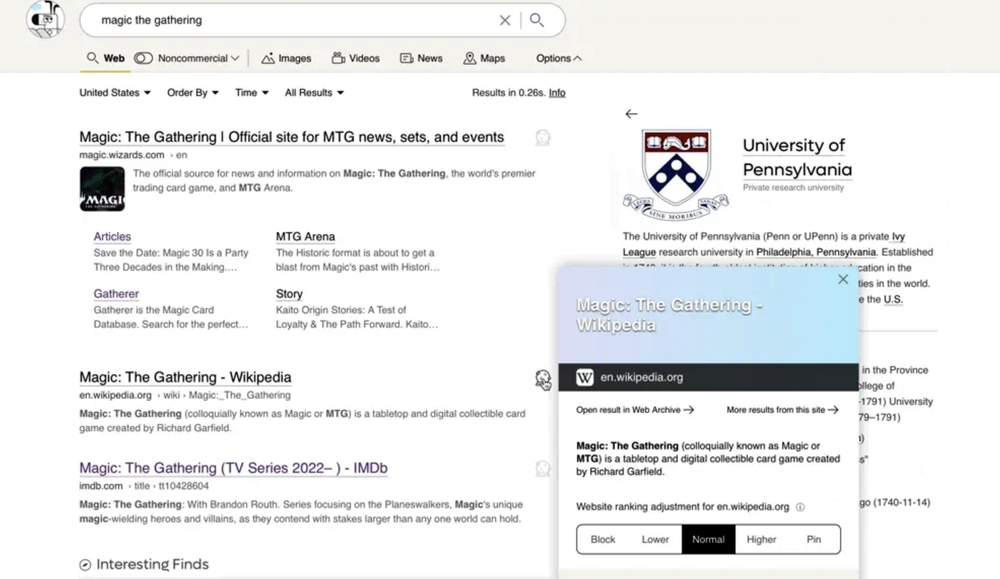1000x579 pixels.
Task: Go back using the arrow above University of Pennsylvania
Action: click(631, 114)
